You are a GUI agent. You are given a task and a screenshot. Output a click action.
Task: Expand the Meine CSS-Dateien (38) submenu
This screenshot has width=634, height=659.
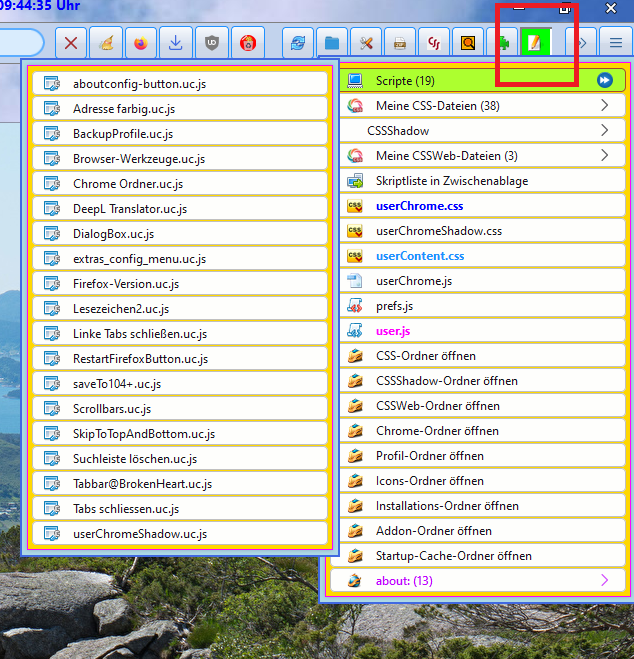pyautogui.click(x=604, y=105)
